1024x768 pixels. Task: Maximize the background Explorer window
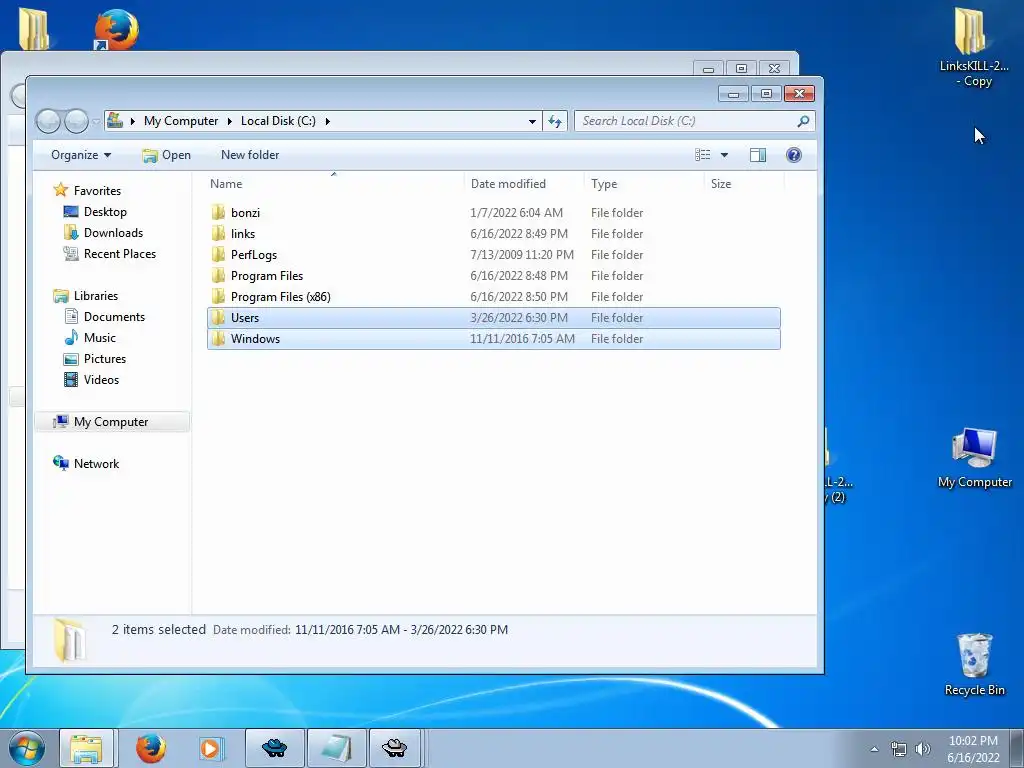coord(741,69)
